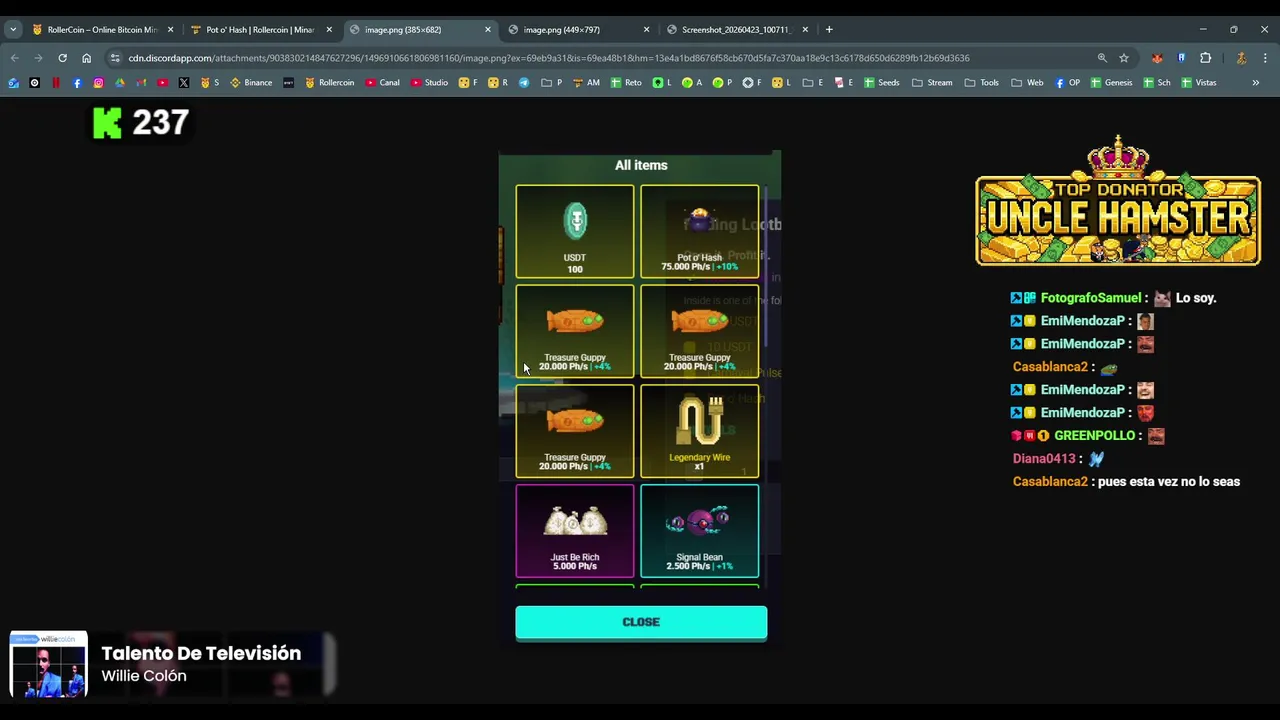1280x720 pixels.
Task: Expand hidden bookmarks chevron
Action: pos(1256,83)
